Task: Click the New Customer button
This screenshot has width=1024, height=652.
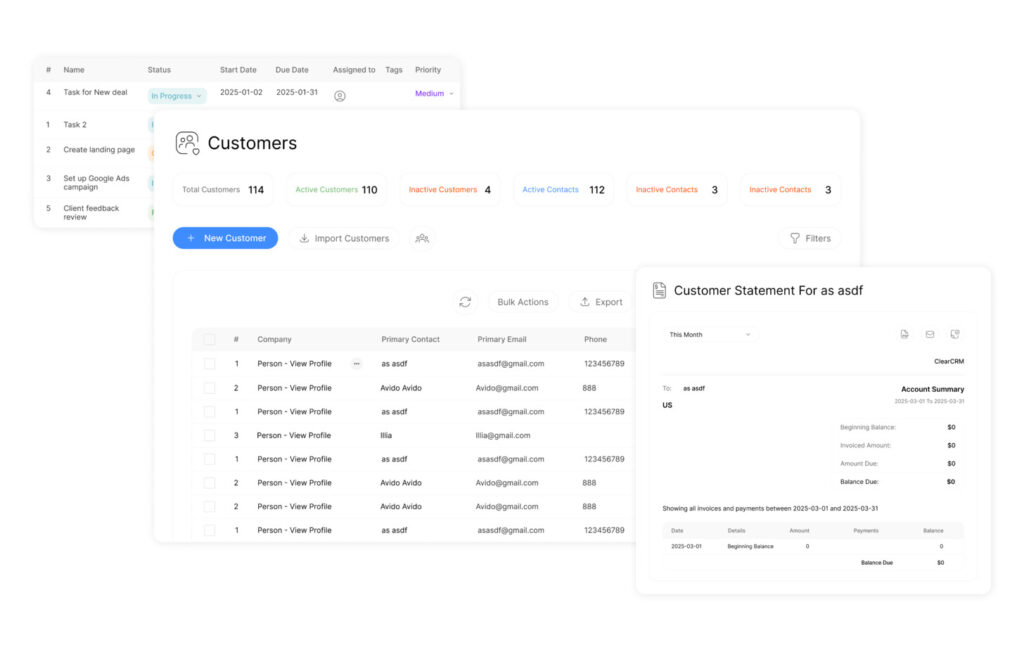Action: (x=225, y=238)
